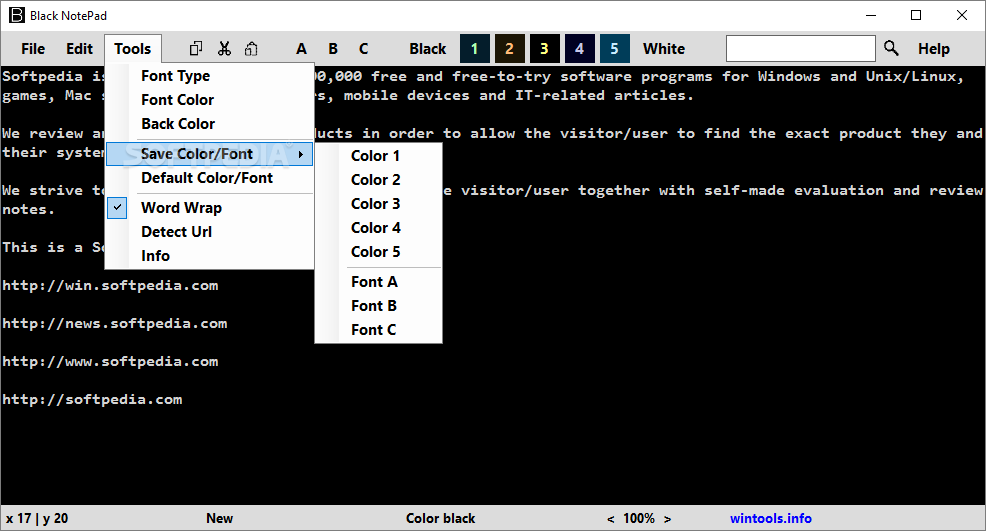Click the http://news.softpedia.com line

click(114, 323)
